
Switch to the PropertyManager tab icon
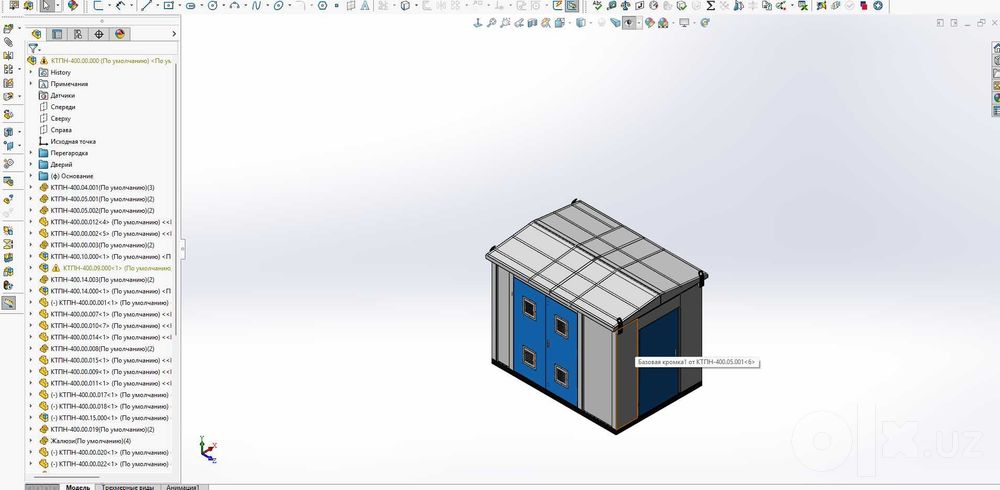point(57,34)
